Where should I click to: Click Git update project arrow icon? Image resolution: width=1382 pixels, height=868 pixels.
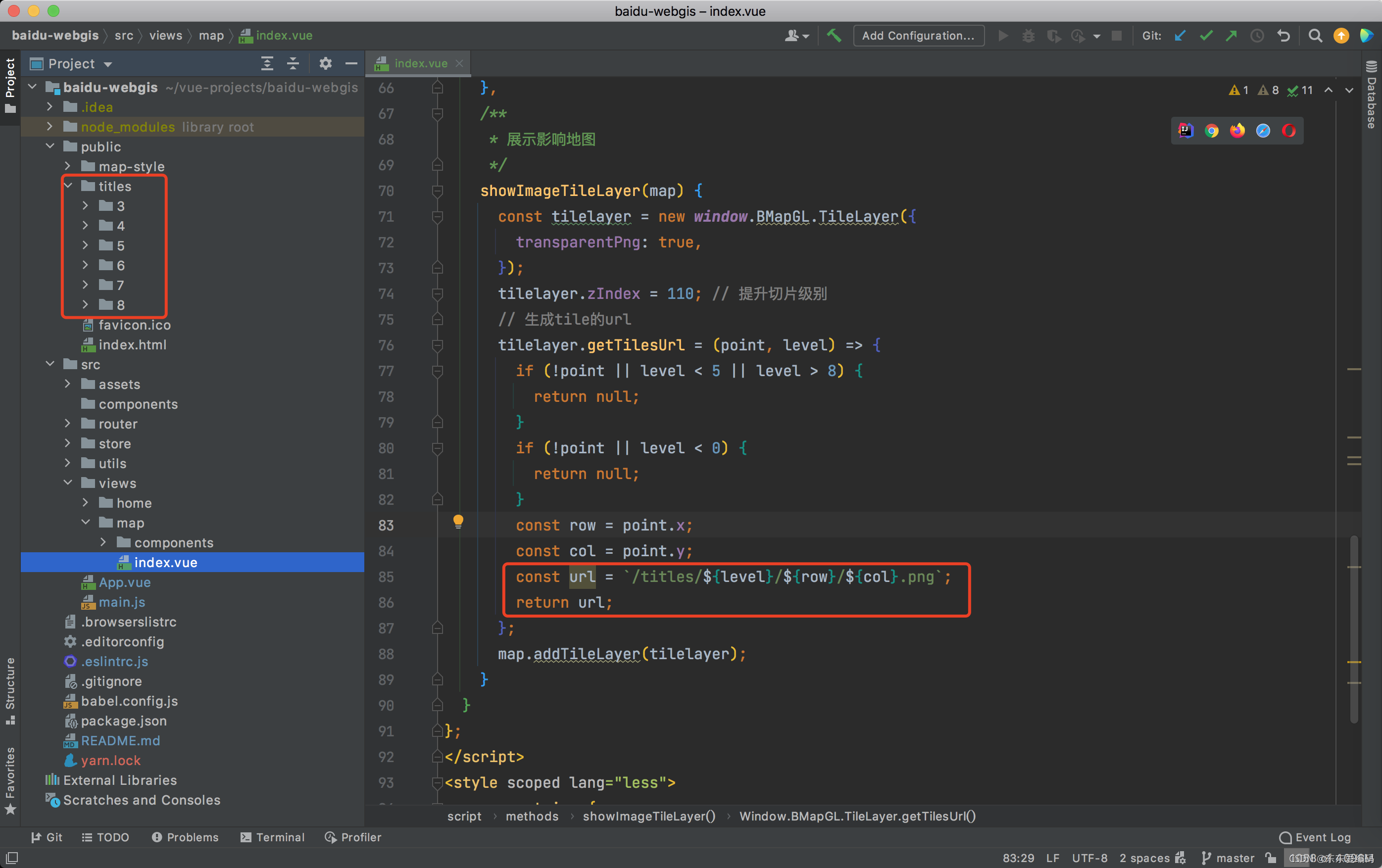[x=1180, y=36]
